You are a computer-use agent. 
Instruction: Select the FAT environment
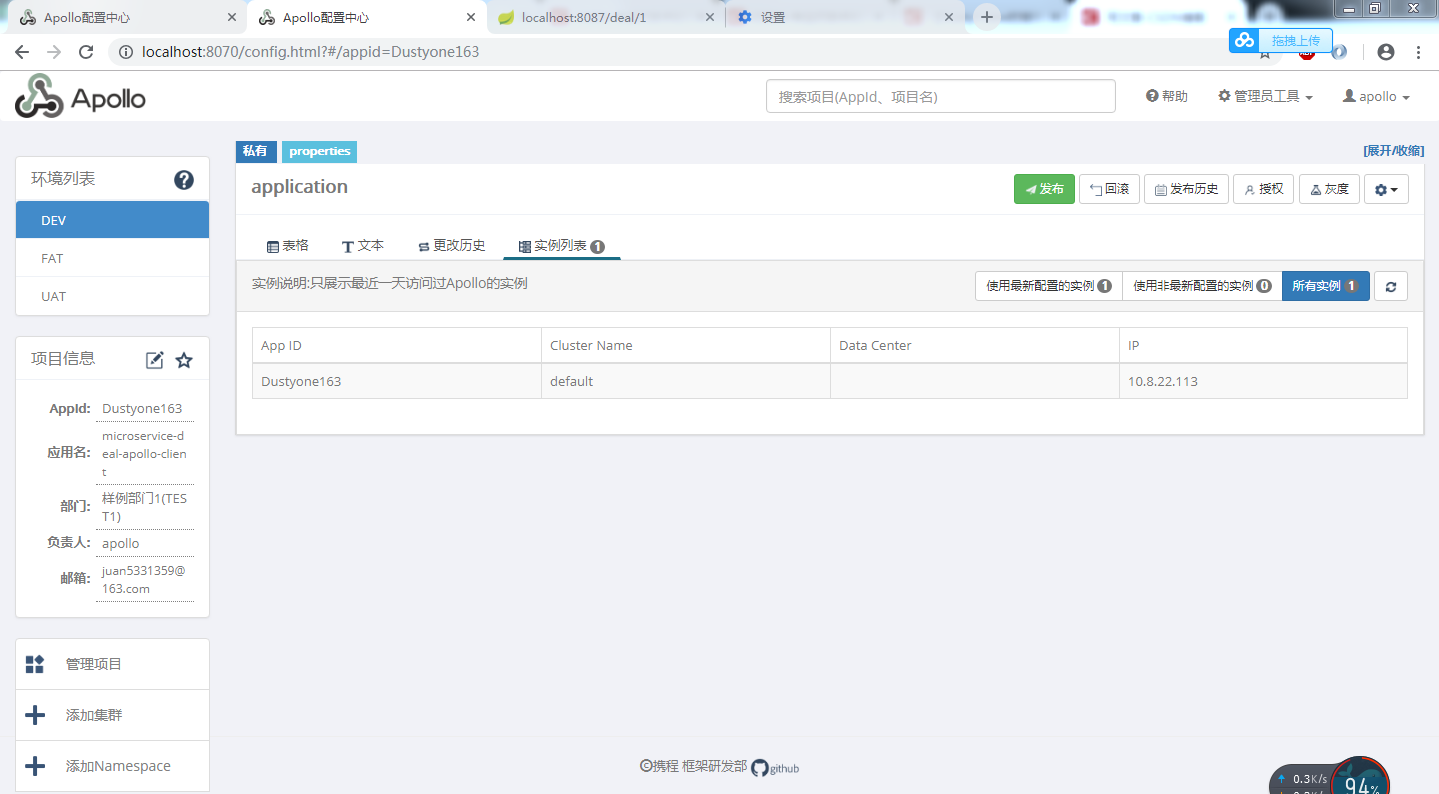coord(112,258)
